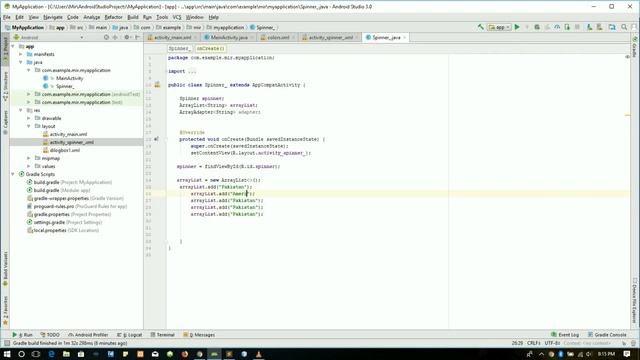
Task: Open the Build menu
Action: tap(133, 17)
